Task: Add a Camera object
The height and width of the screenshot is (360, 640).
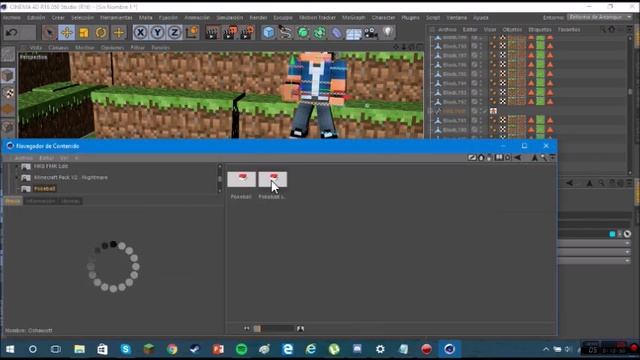Action: click(x=371, y=33)
